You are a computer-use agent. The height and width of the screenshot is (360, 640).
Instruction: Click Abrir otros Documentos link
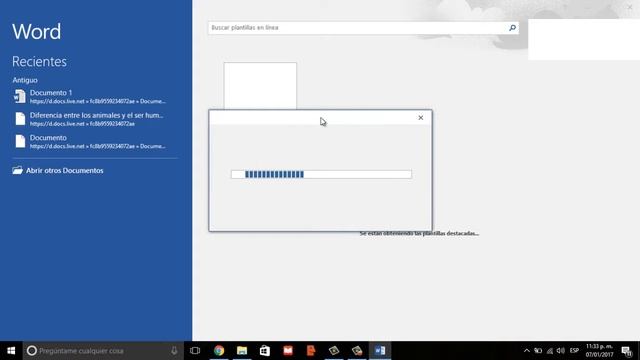tap(64, 171)
